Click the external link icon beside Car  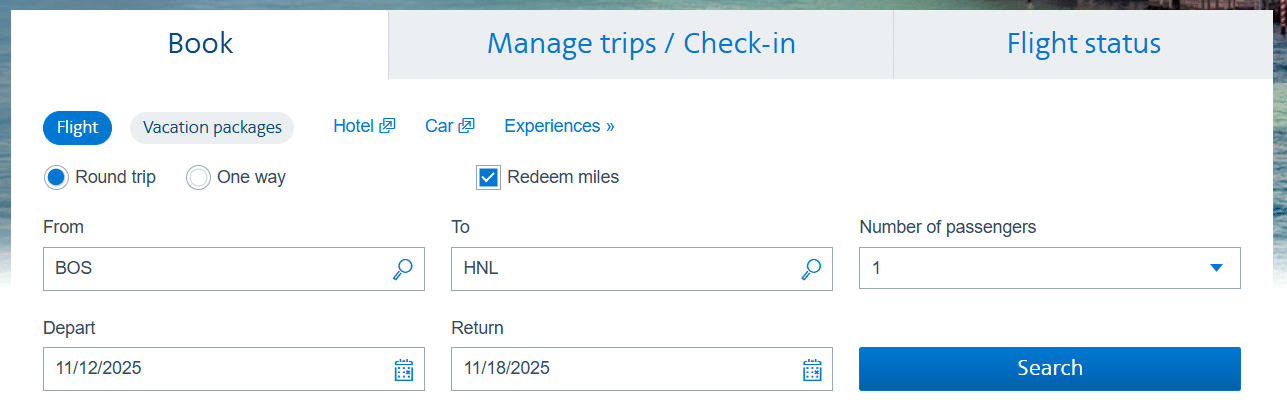(466, 126)
